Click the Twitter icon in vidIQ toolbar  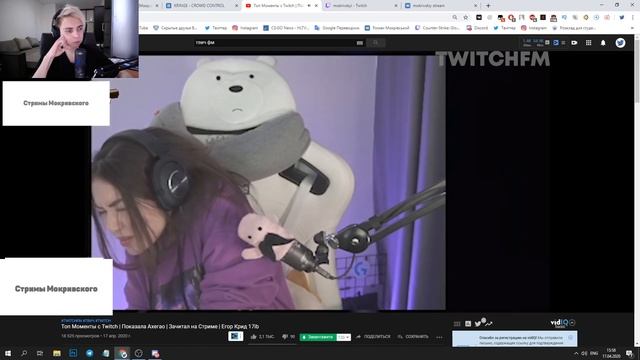478,323
